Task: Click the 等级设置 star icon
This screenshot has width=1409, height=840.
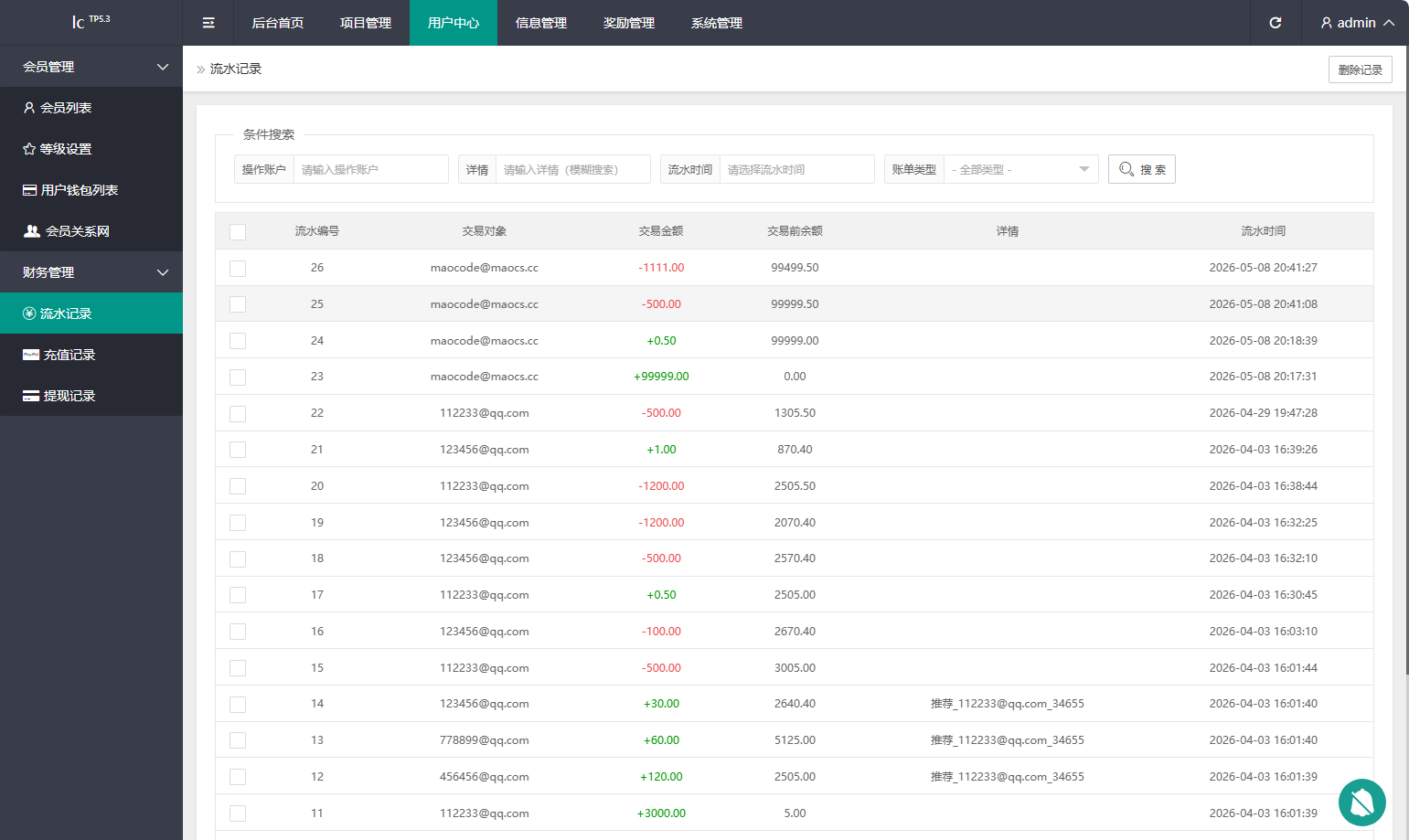Action: [29, 149]
